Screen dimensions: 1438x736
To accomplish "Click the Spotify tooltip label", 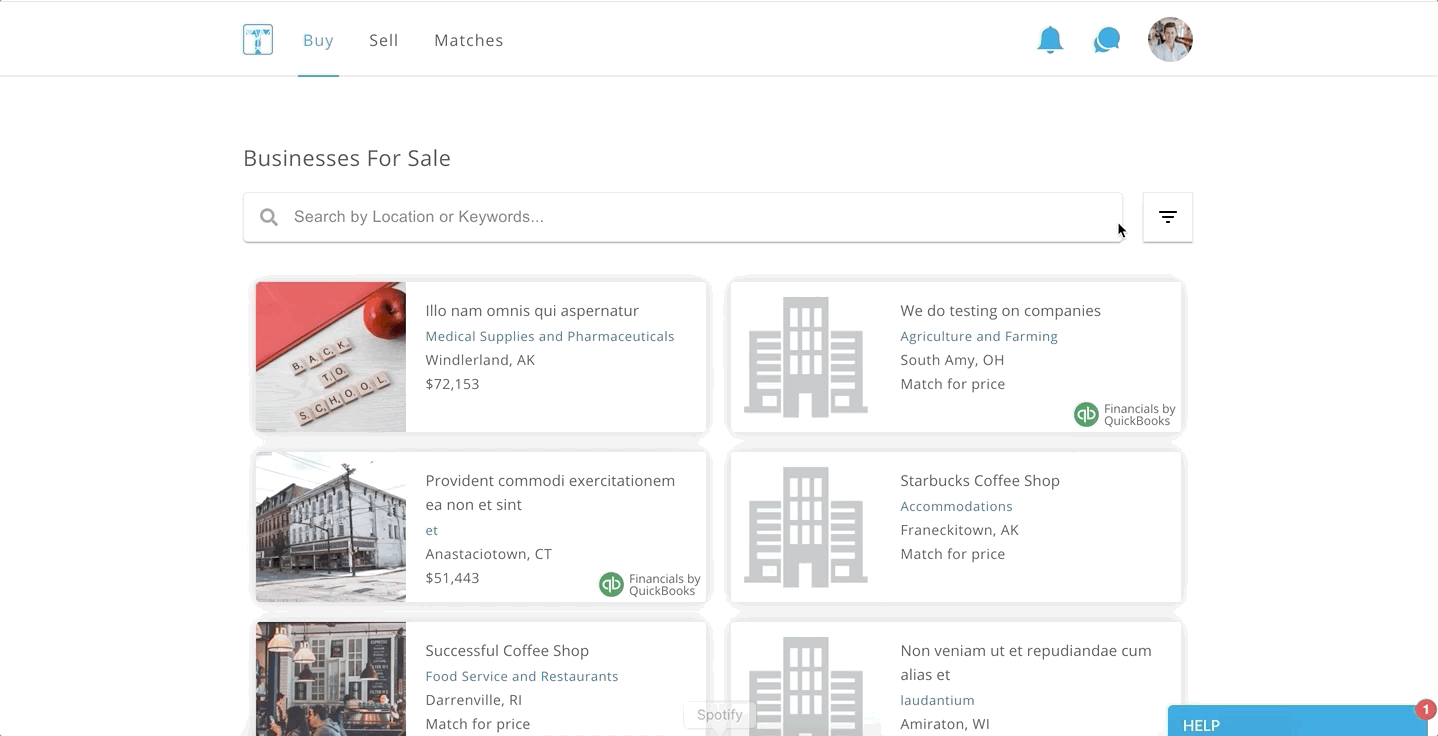I will click(720, 715).
